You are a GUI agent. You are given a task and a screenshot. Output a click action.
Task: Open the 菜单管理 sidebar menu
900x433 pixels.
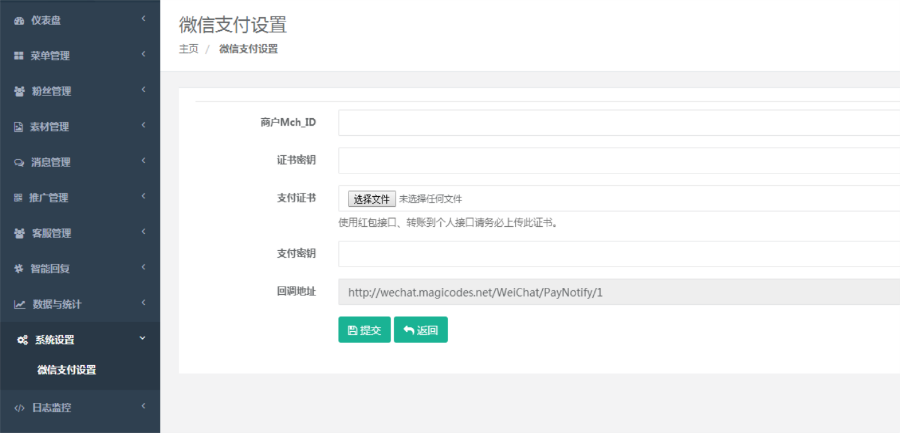(x=80, y=56)
